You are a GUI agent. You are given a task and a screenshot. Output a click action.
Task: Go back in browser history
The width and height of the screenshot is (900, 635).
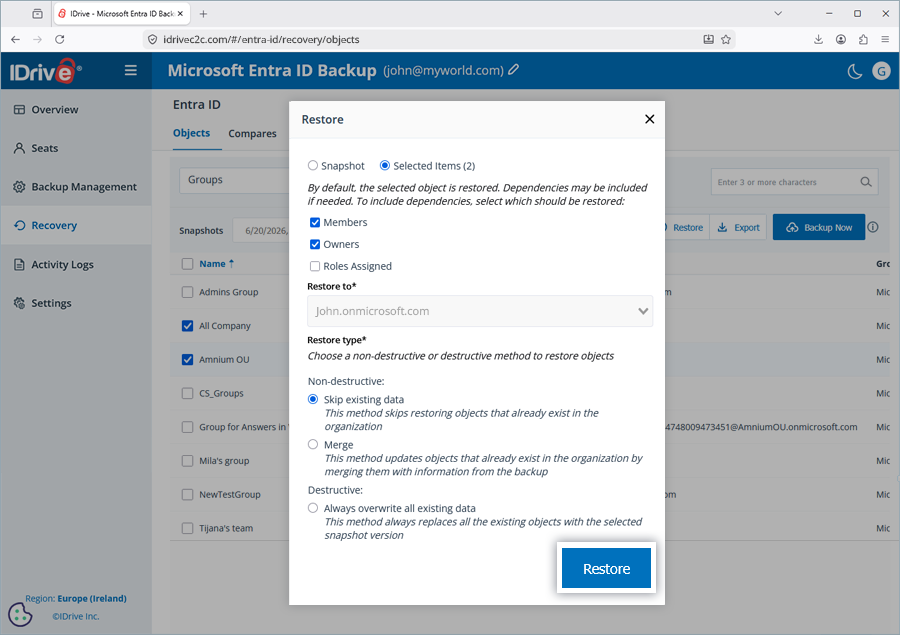[x=15, y=40]
